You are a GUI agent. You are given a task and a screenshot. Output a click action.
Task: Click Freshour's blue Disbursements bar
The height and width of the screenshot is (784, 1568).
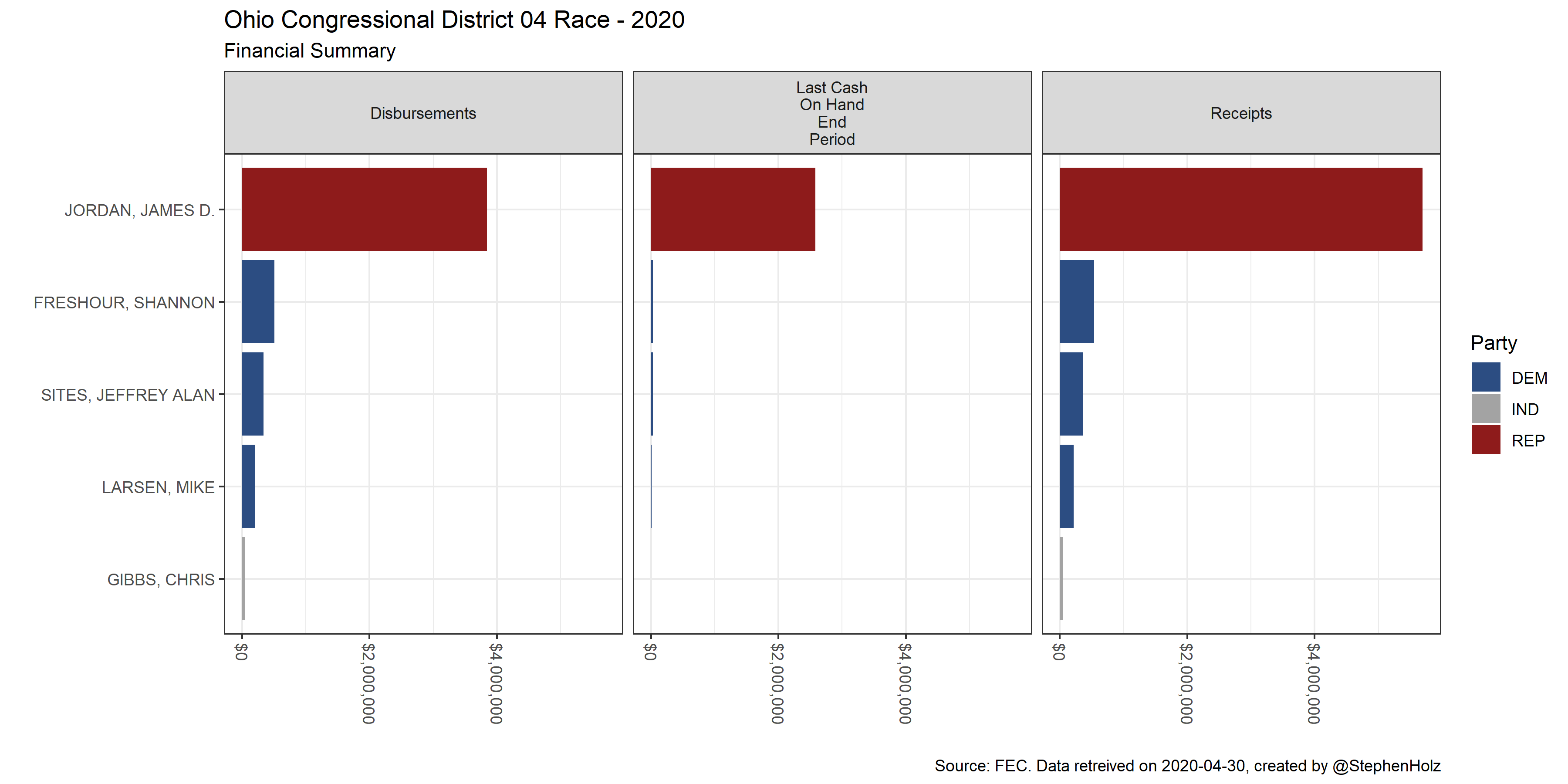point(258,301)
